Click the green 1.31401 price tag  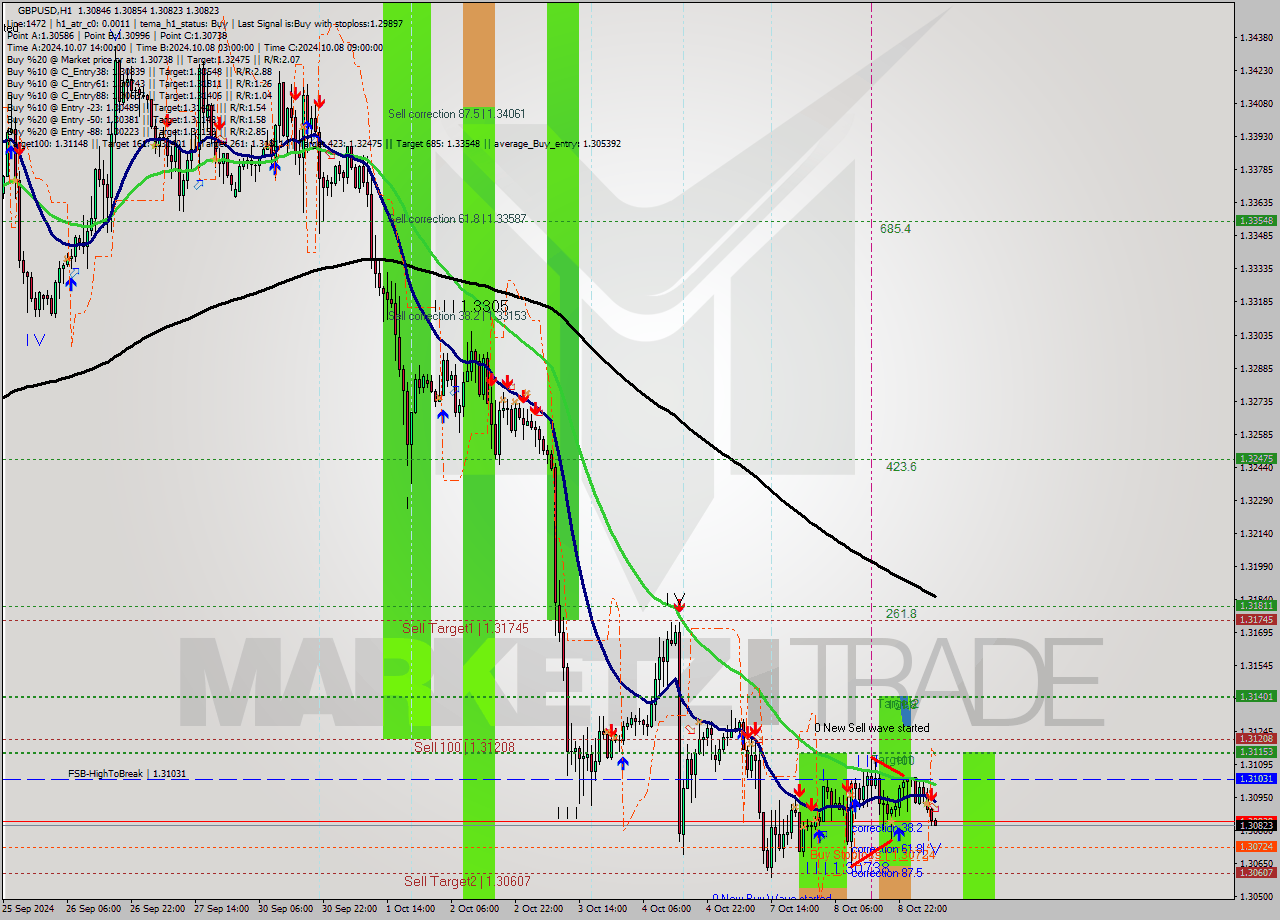click(x=1256, y=697)
